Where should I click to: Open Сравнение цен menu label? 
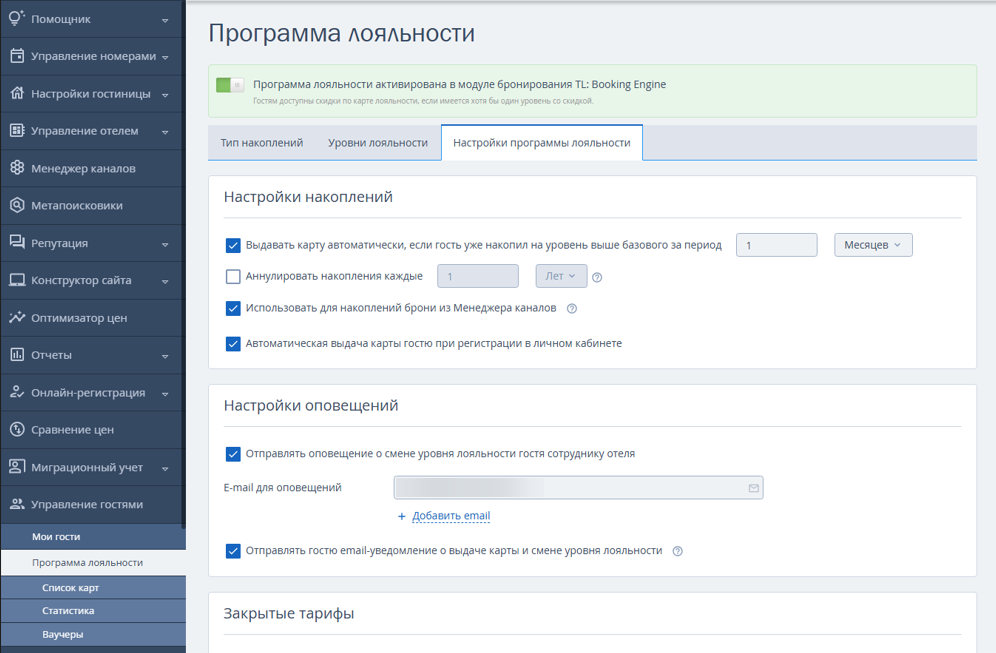72,429
